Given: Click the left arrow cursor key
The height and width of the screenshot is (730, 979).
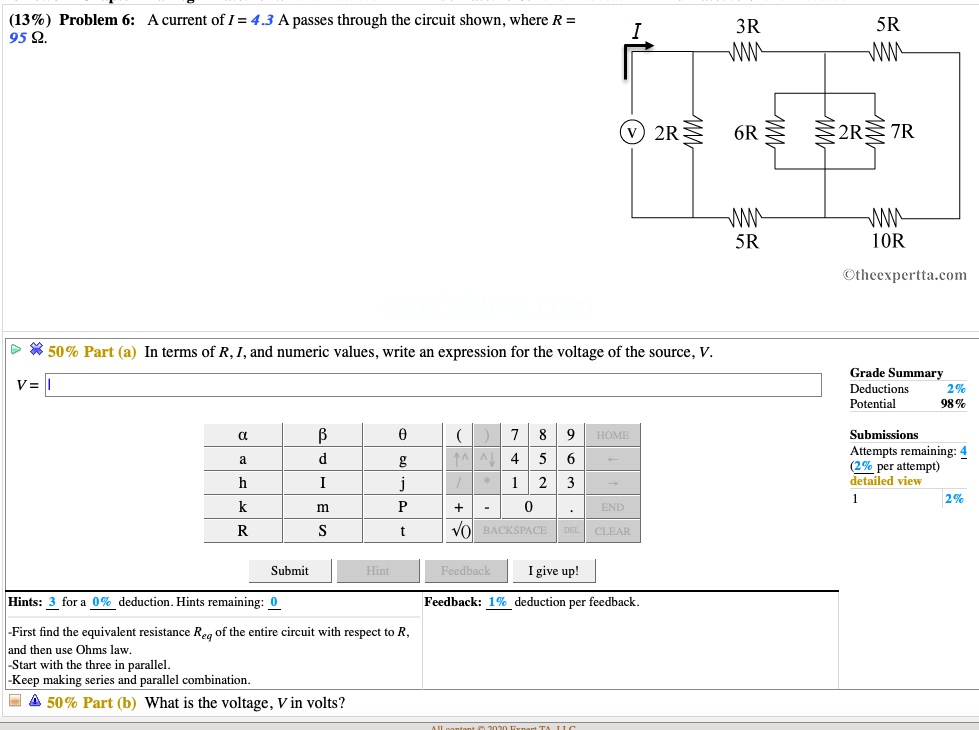Looking at the screenshot, I should 612,459.
